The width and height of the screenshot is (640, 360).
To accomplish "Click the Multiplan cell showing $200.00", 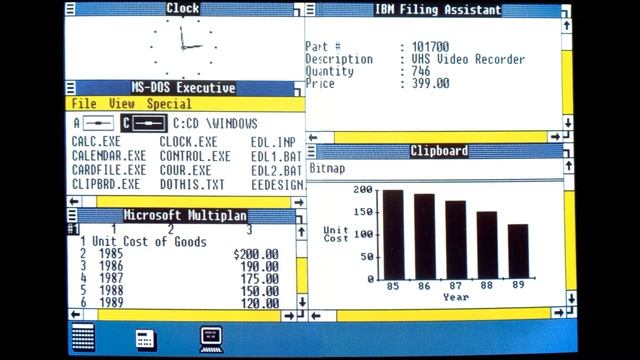I will click(x=256, y=254).
